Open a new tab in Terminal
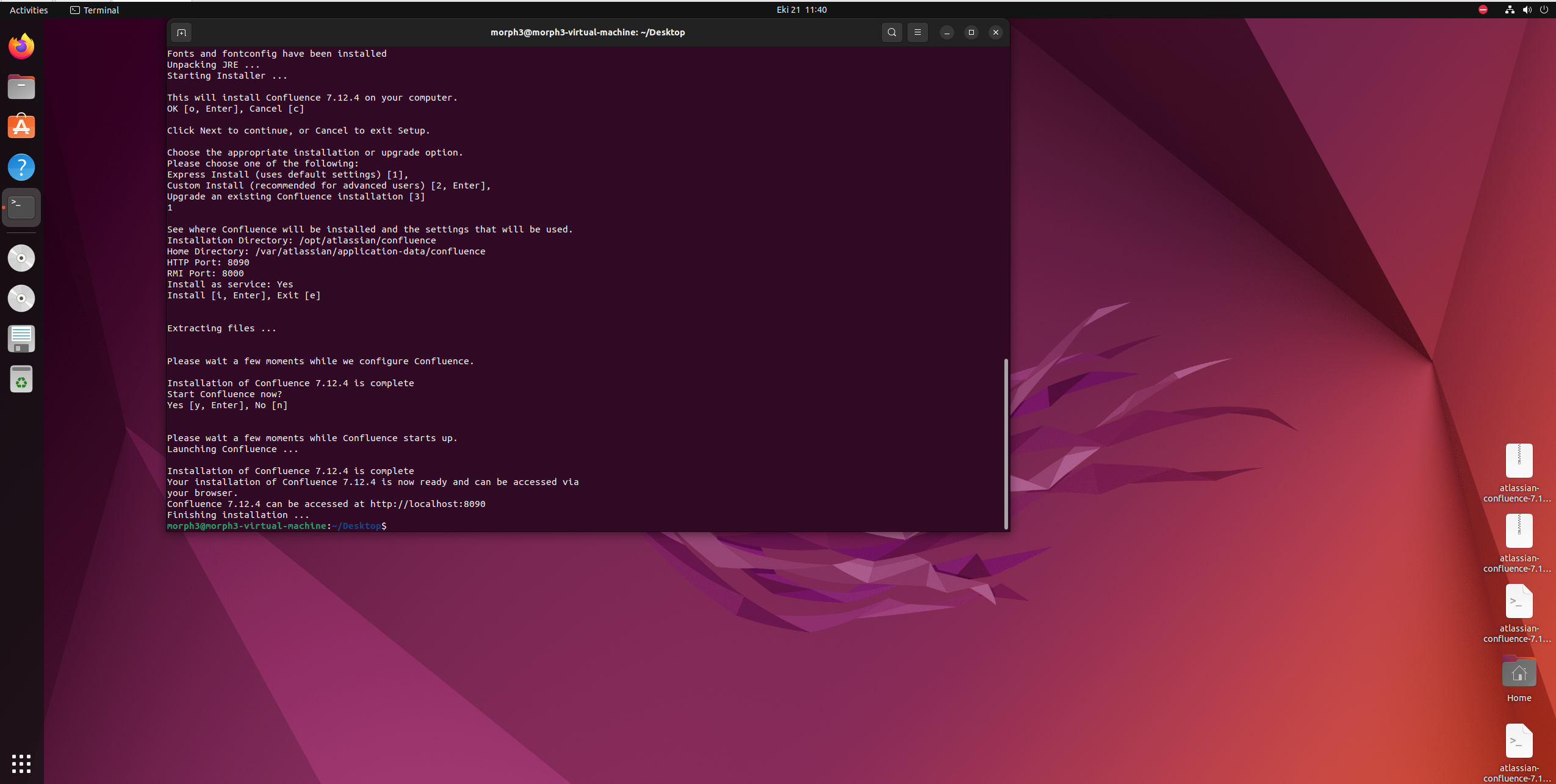The image size is (1556, 784). coord(181,32)
